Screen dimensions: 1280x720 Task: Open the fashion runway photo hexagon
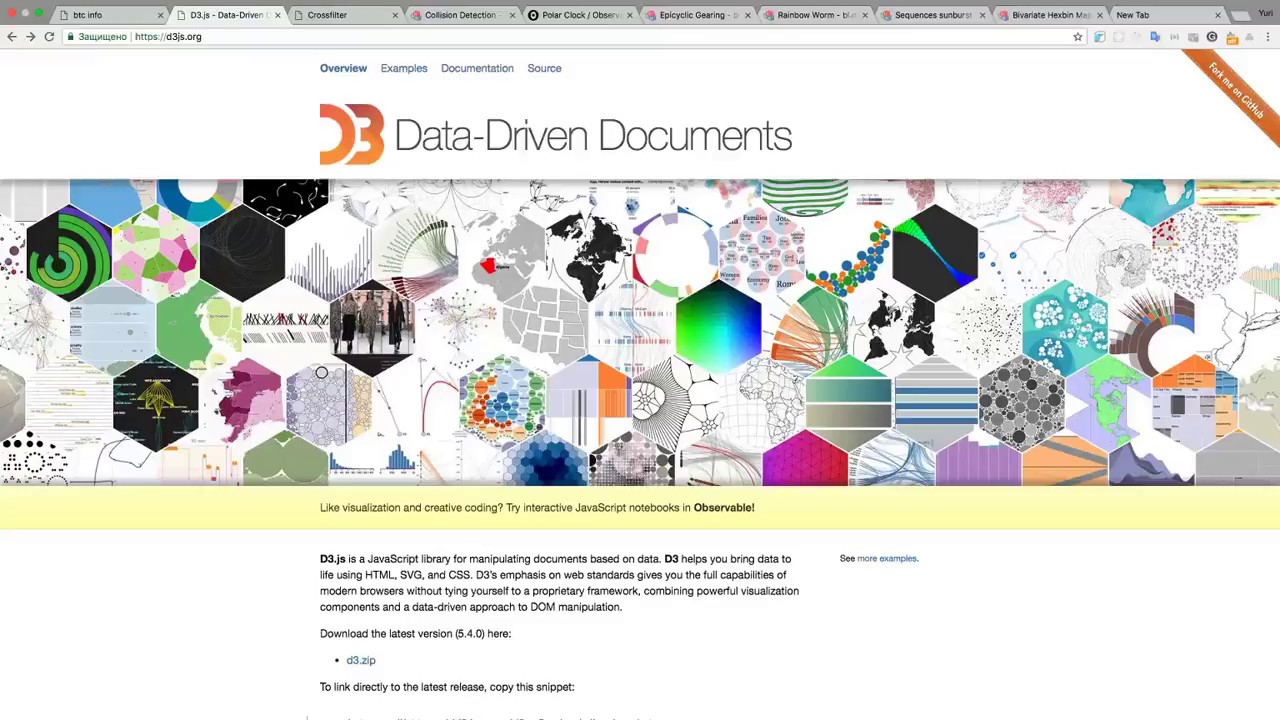pos(372,326)
